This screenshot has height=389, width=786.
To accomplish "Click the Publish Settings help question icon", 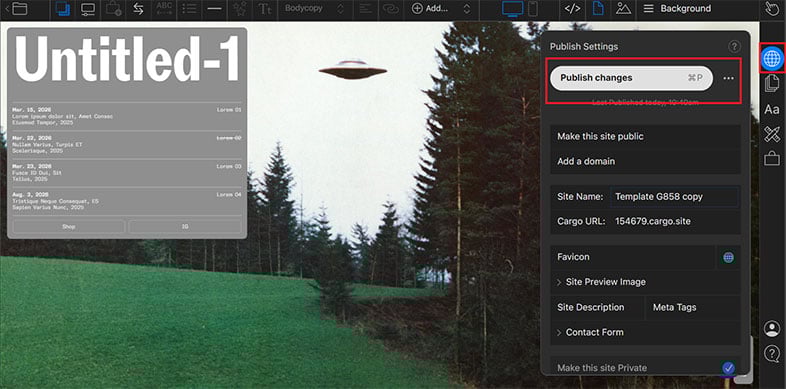I will [x=734, y=47].
